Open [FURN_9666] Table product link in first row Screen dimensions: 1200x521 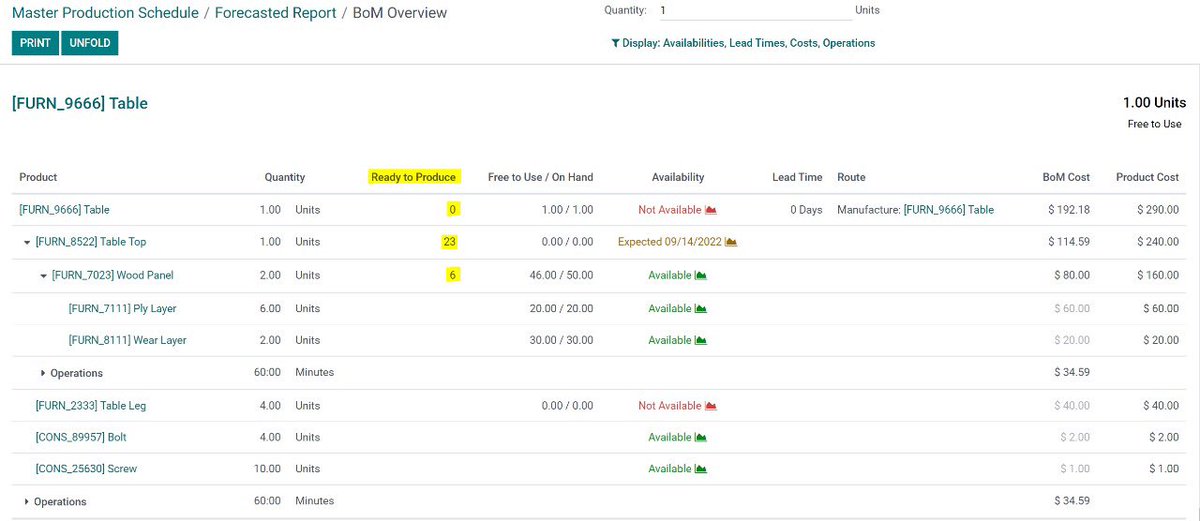tap(64, 210)
